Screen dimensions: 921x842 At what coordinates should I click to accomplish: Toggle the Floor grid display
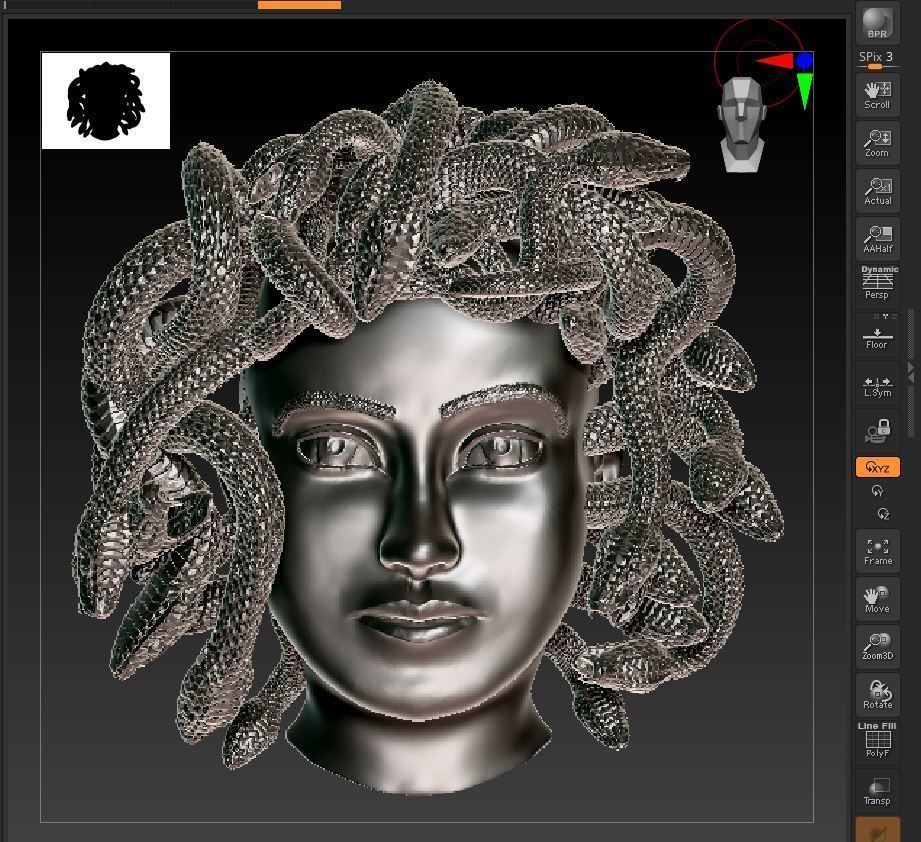(x=876, y=333)
